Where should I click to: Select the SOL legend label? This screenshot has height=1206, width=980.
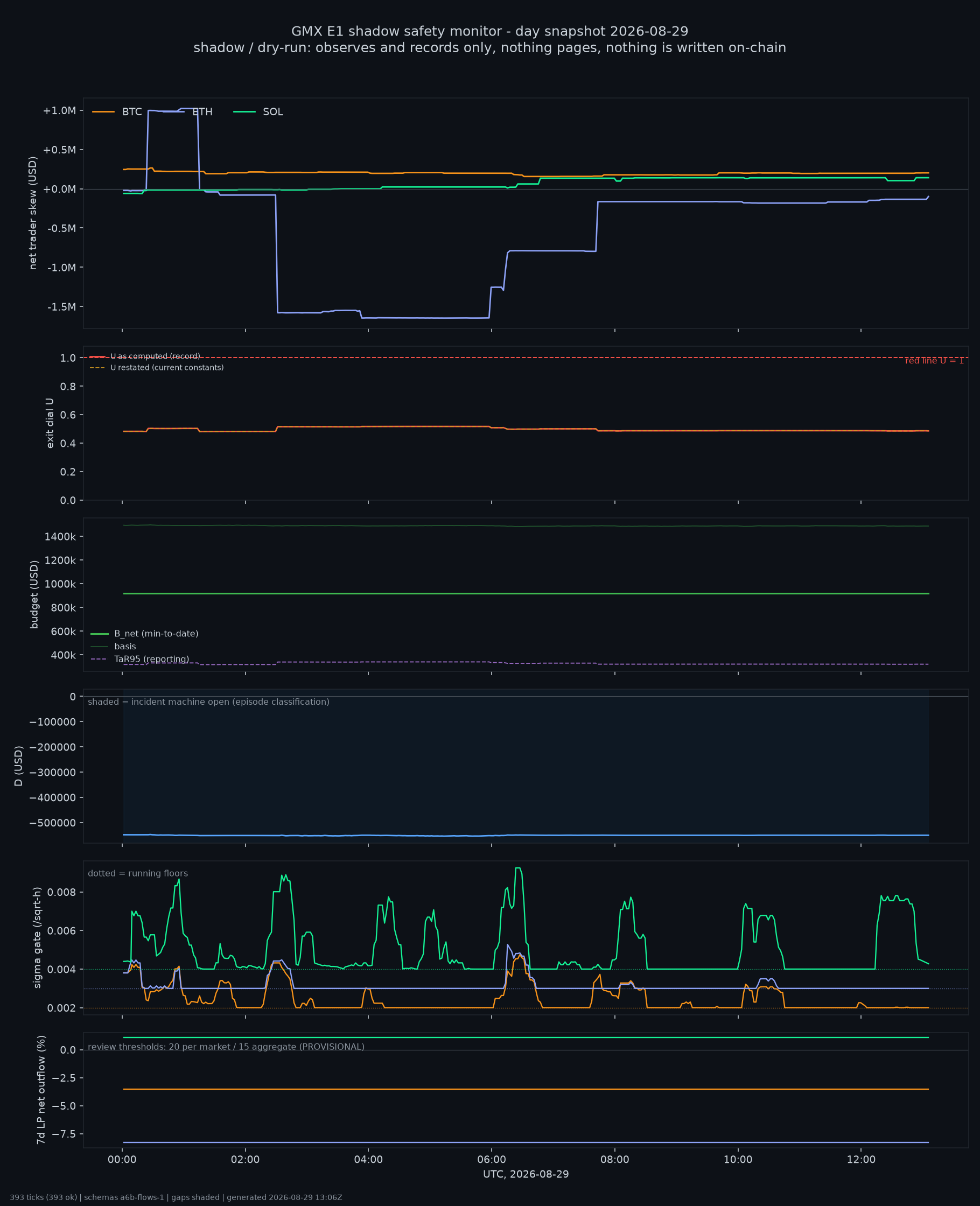[272, 112]
